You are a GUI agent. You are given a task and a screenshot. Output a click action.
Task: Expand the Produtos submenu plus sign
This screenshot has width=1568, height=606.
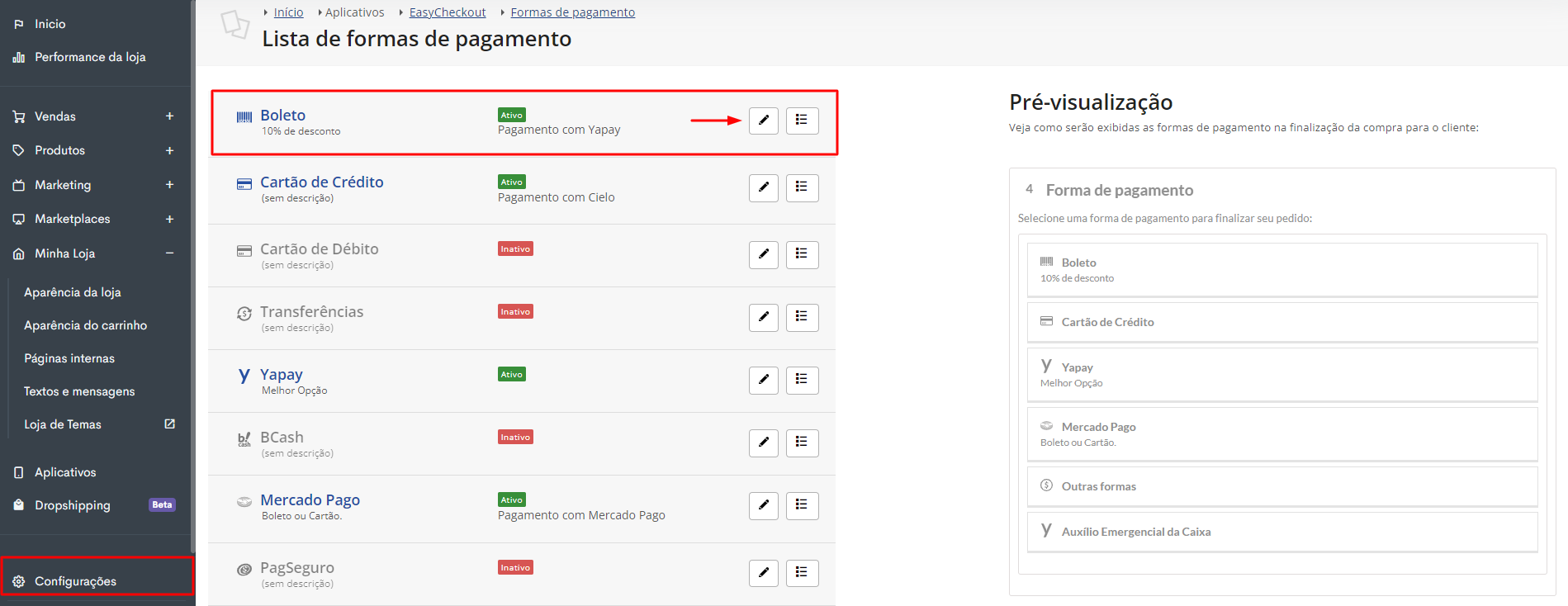pyautogui.click(x=169, y=150)
